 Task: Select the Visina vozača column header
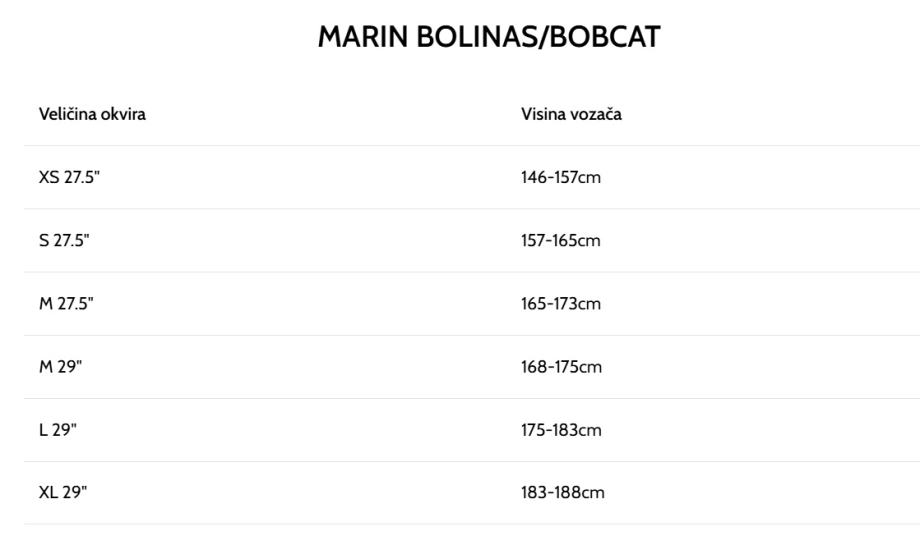point(571,114)
